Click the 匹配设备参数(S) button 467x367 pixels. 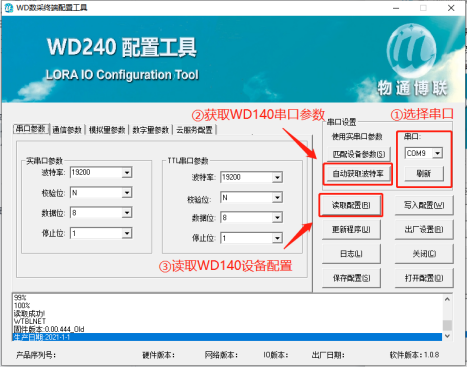[x=359, y=154]
